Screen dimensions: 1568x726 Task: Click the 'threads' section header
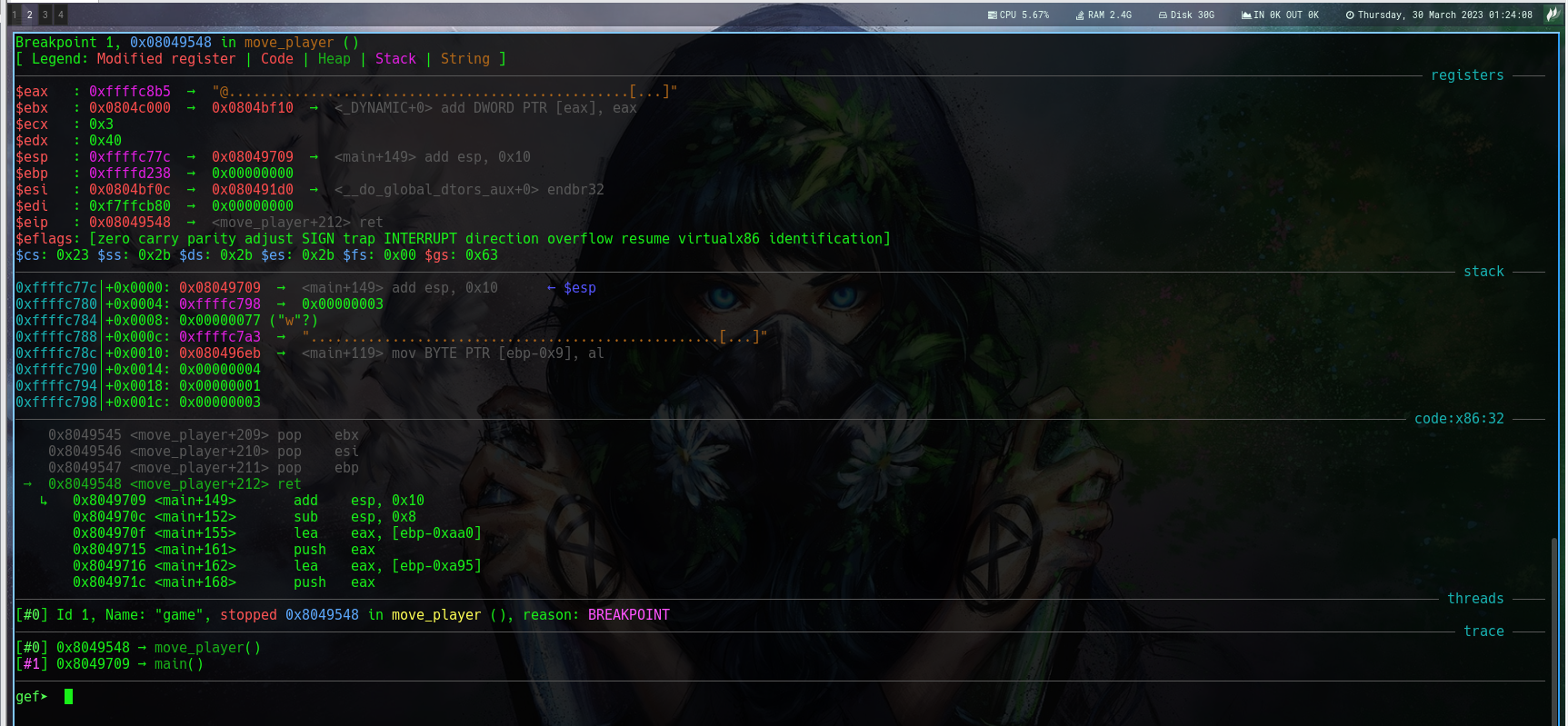tap(1475, 598)
